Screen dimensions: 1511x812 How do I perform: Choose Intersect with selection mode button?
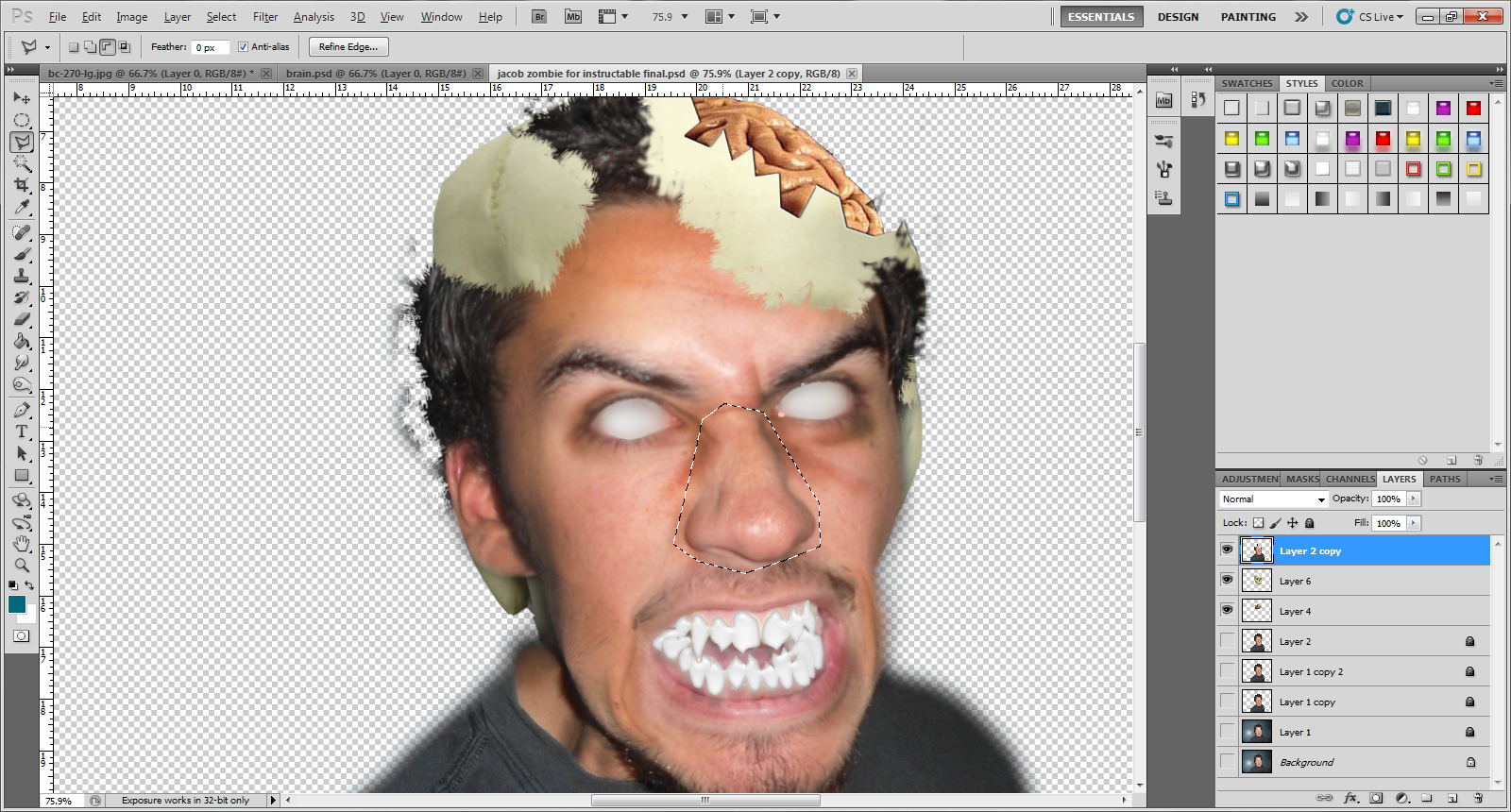pos(124,46)
